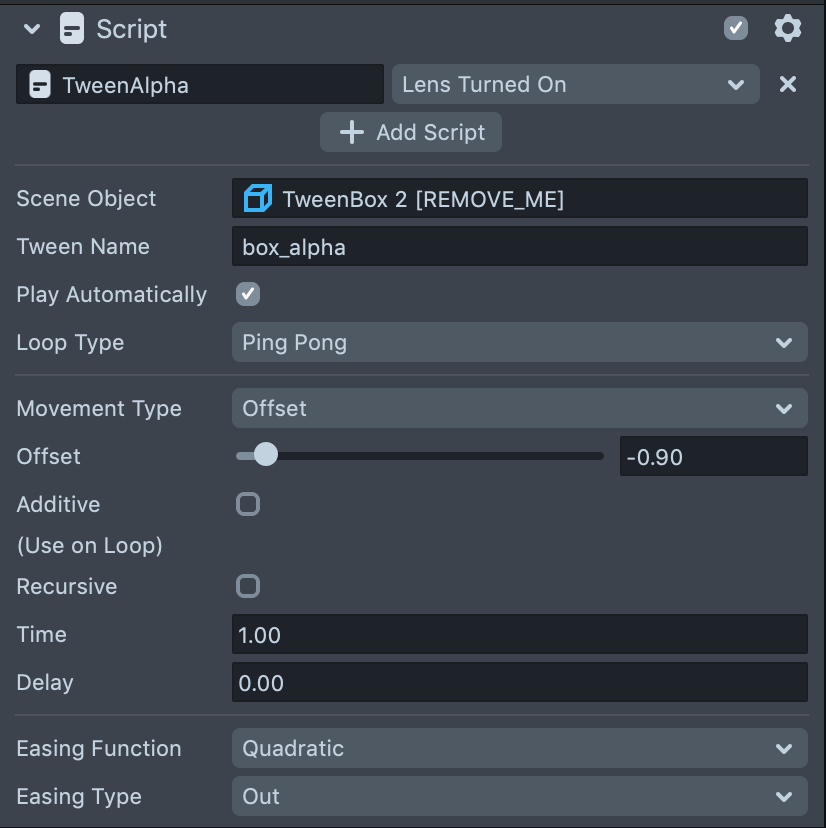Uncheck Play Automatically
Viewport: 826px width, 828px height.
click(x=248, y=294)
